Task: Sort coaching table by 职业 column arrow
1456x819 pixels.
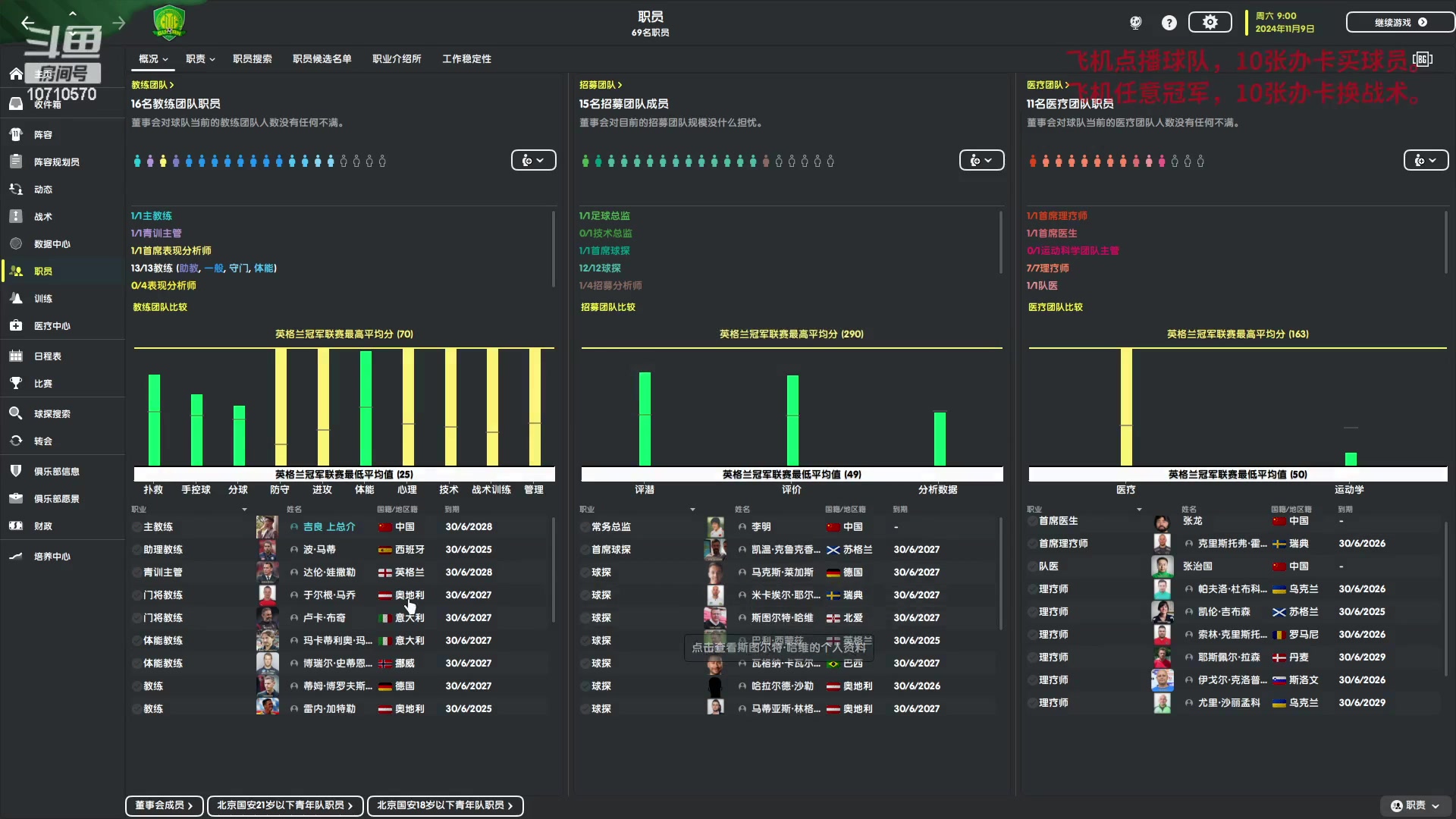Action: tap(244, 510)
